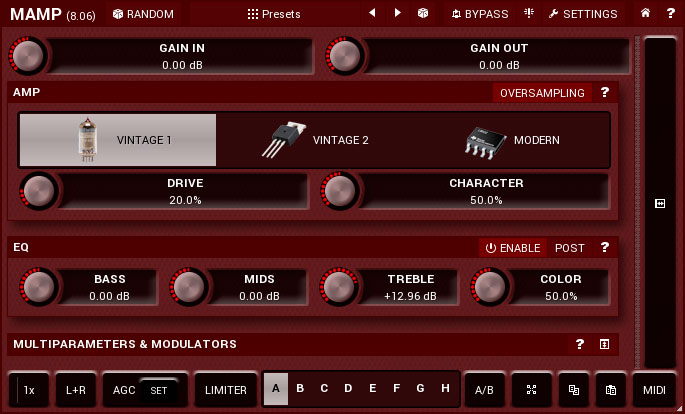Screen dimensions: 685x414
Task: Click the CHARACTER knob
Action: [340, 191]
